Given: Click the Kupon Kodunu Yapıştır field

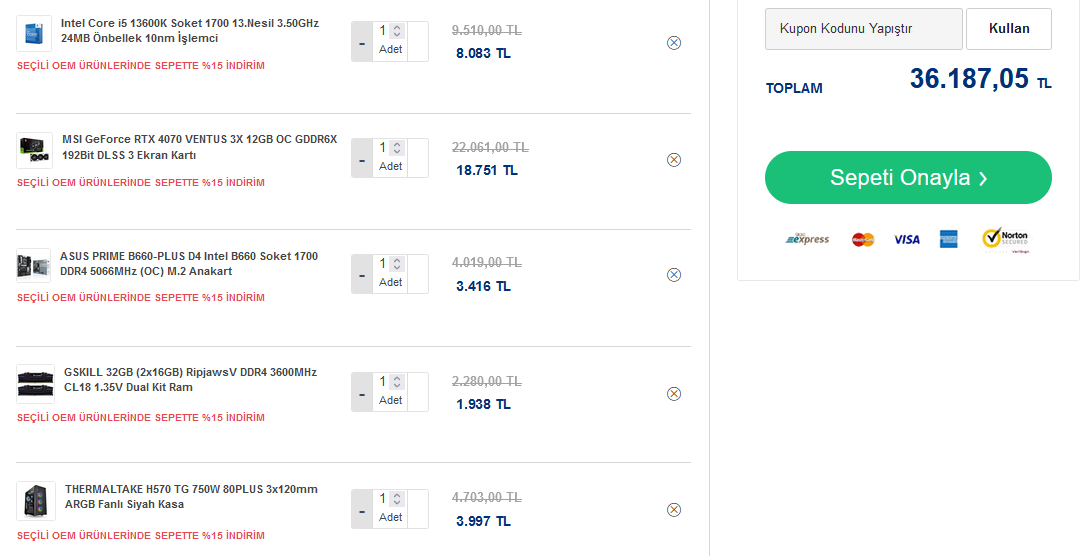Looking at the screenshot, I should click(863, 29).
